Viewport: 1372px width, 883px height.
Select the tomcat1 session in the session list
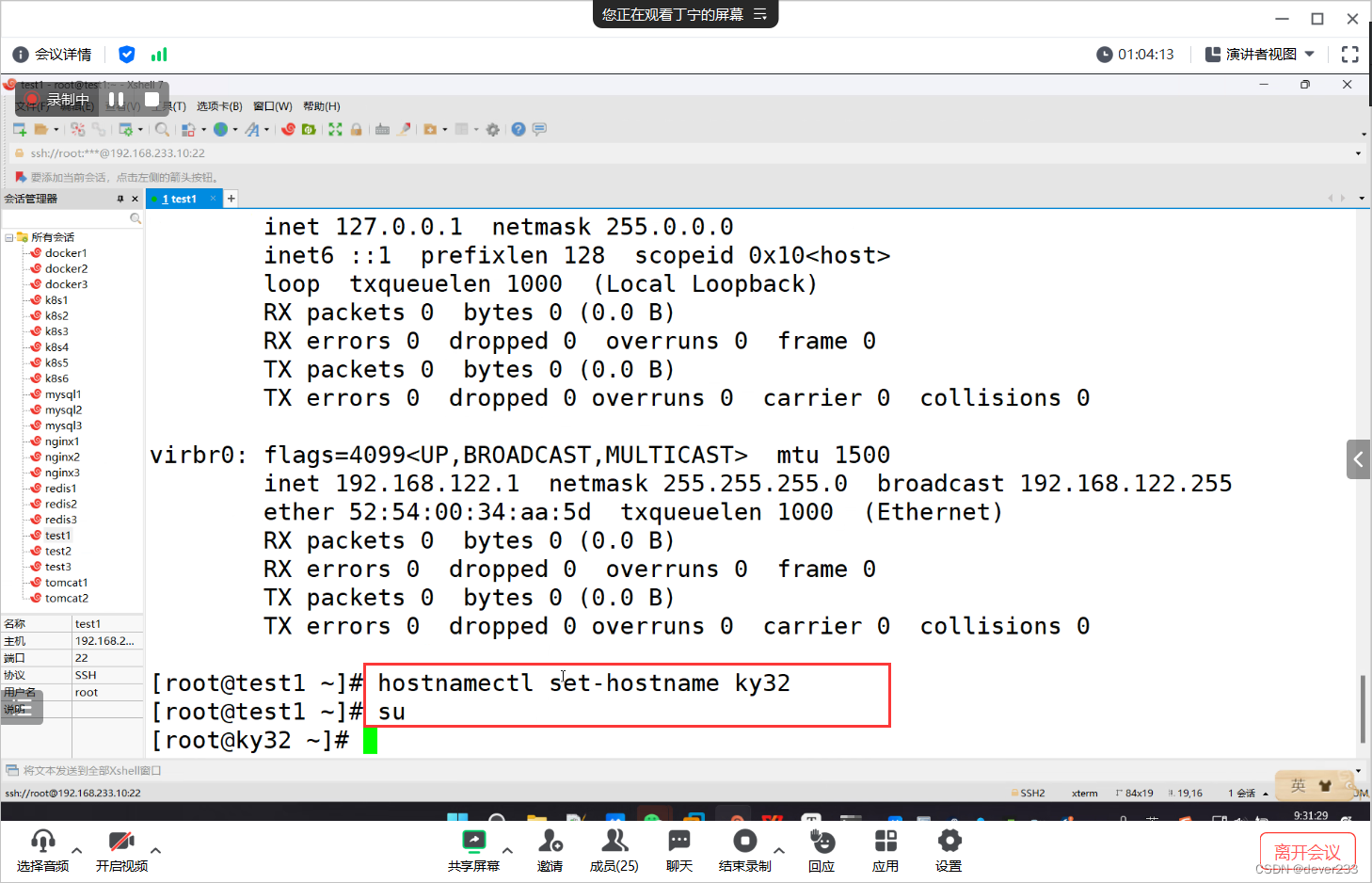64,582
